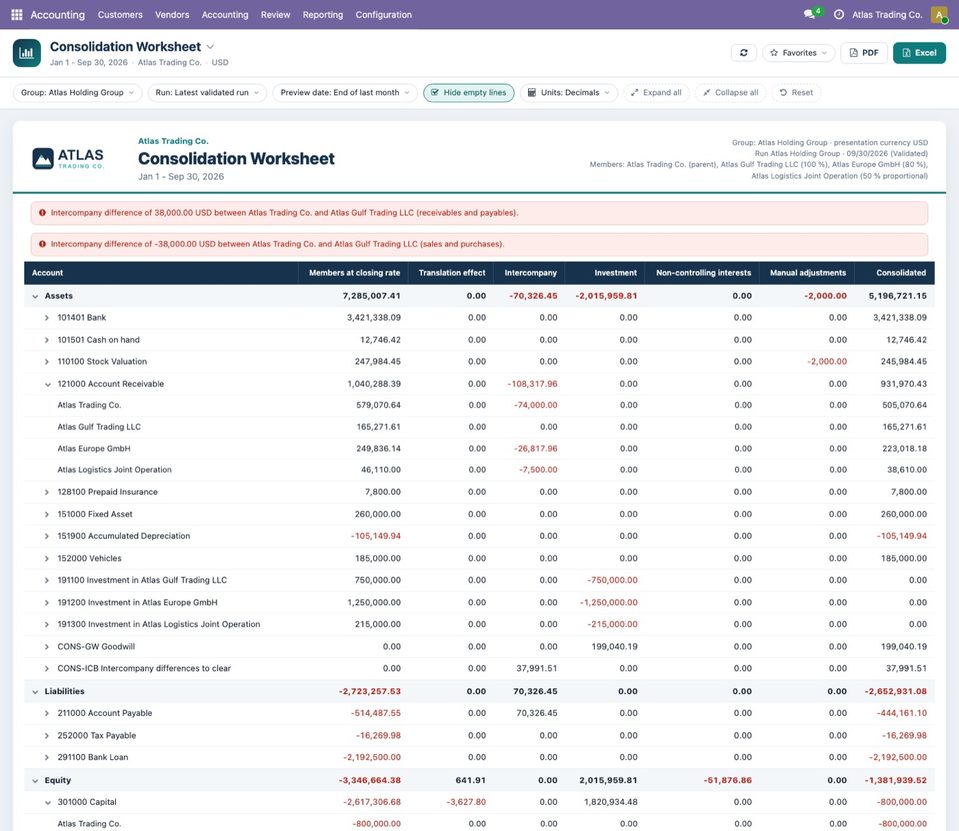Expand the 211000 Account Payable row
This screenshot has width=959, height=831.
click(46, 714)
